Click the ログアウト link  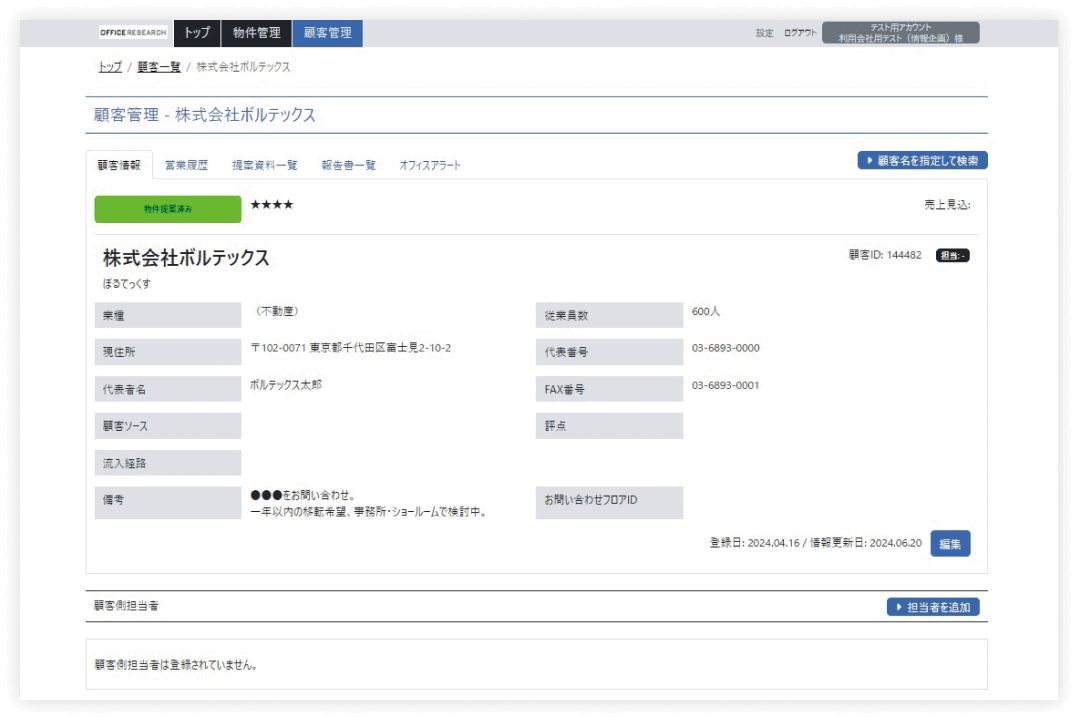click(800, 33)
